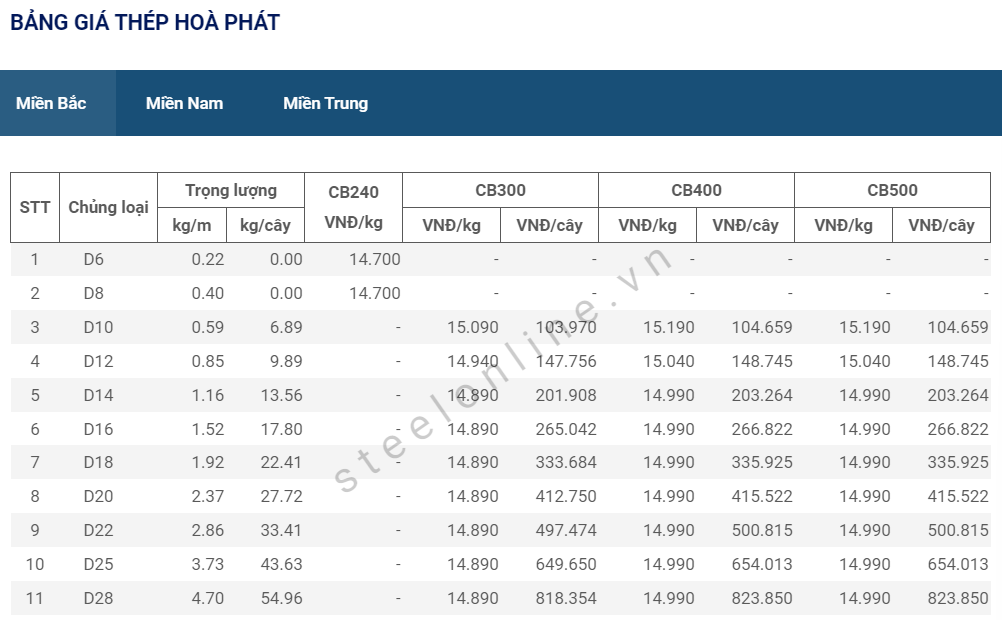Viewport: 1002px width, 620px height.
Task: Click the CB300 group header
Action: coord(500,190)
